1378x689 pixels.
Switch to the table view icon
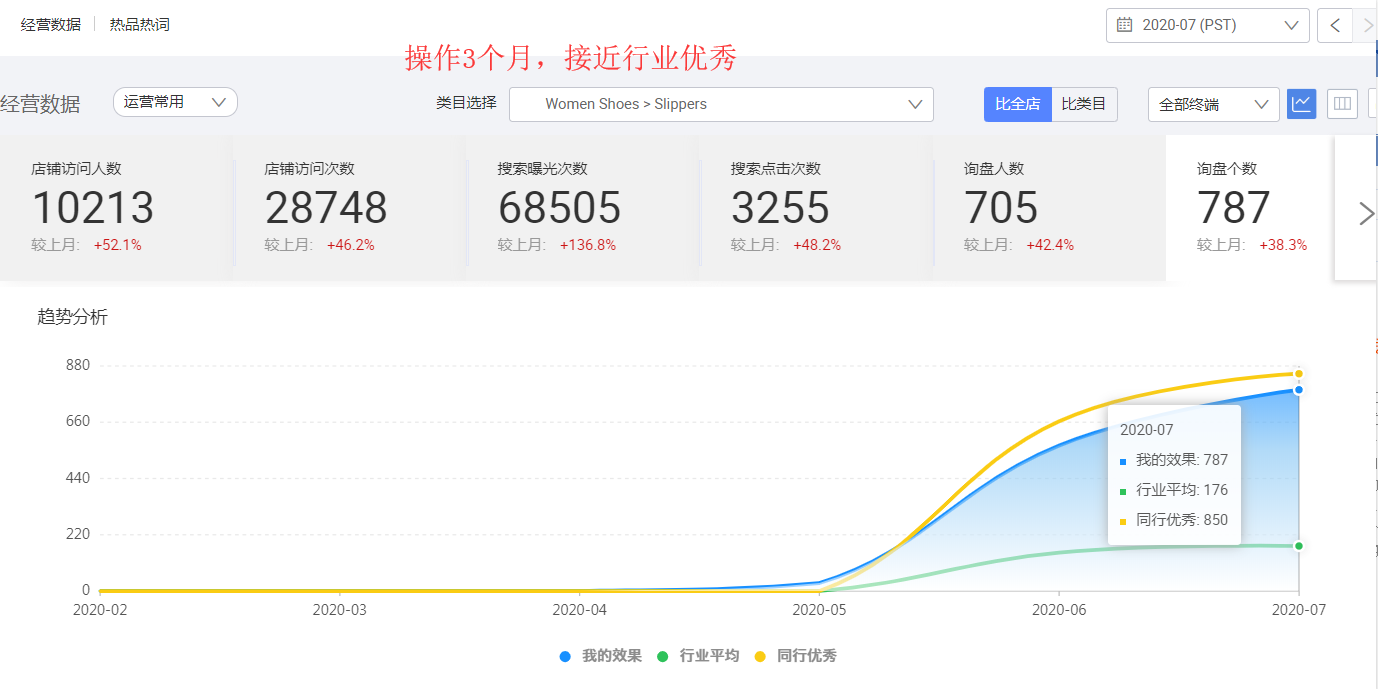1341,103
